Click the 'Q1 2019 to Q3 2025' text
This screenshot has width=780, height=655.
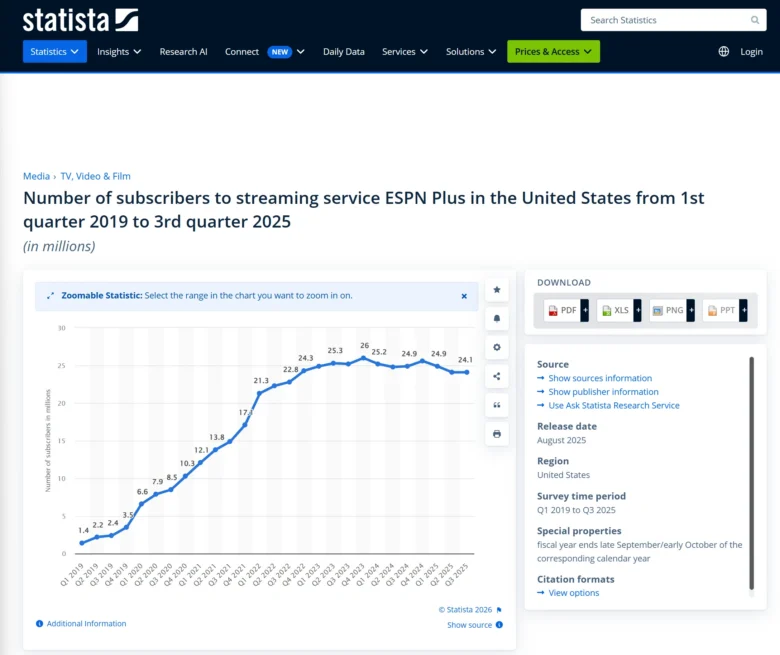(x=576, y=510)
